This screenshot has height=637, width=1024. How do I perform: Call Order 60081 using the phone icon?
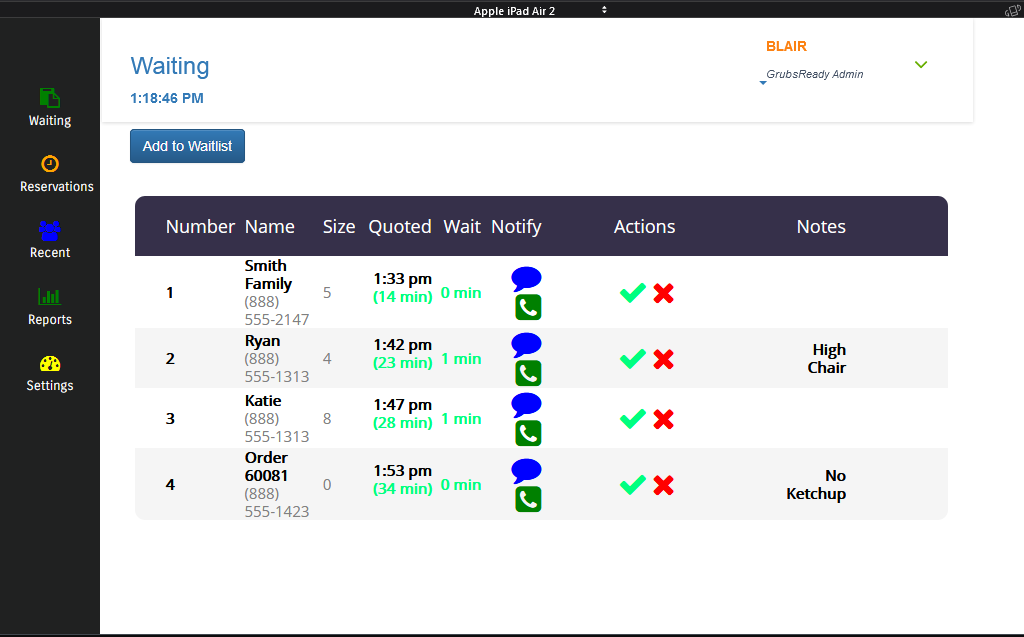point(528,499)
